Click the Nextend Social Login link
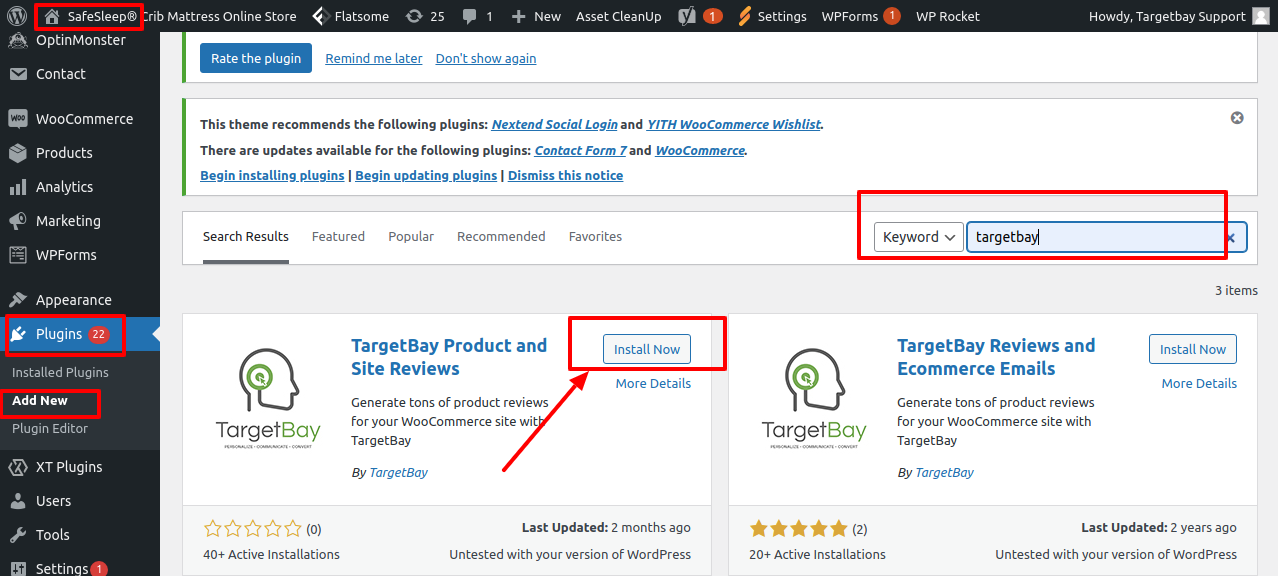The image size is (1278, 576). point(554,125)
